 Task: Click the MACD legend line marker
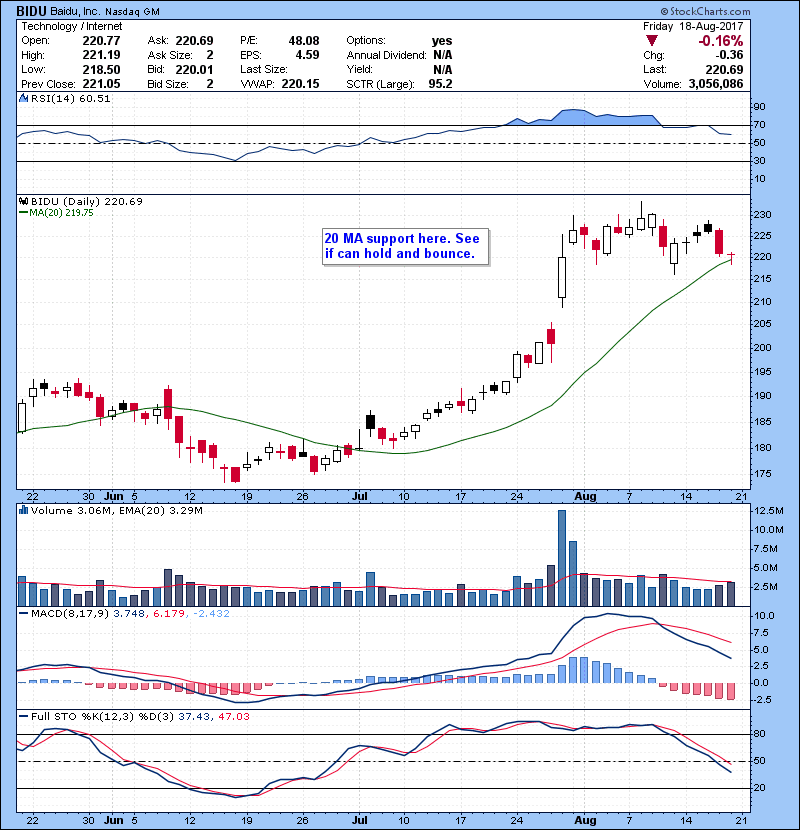pyautogui.click(x=23, y=614)
